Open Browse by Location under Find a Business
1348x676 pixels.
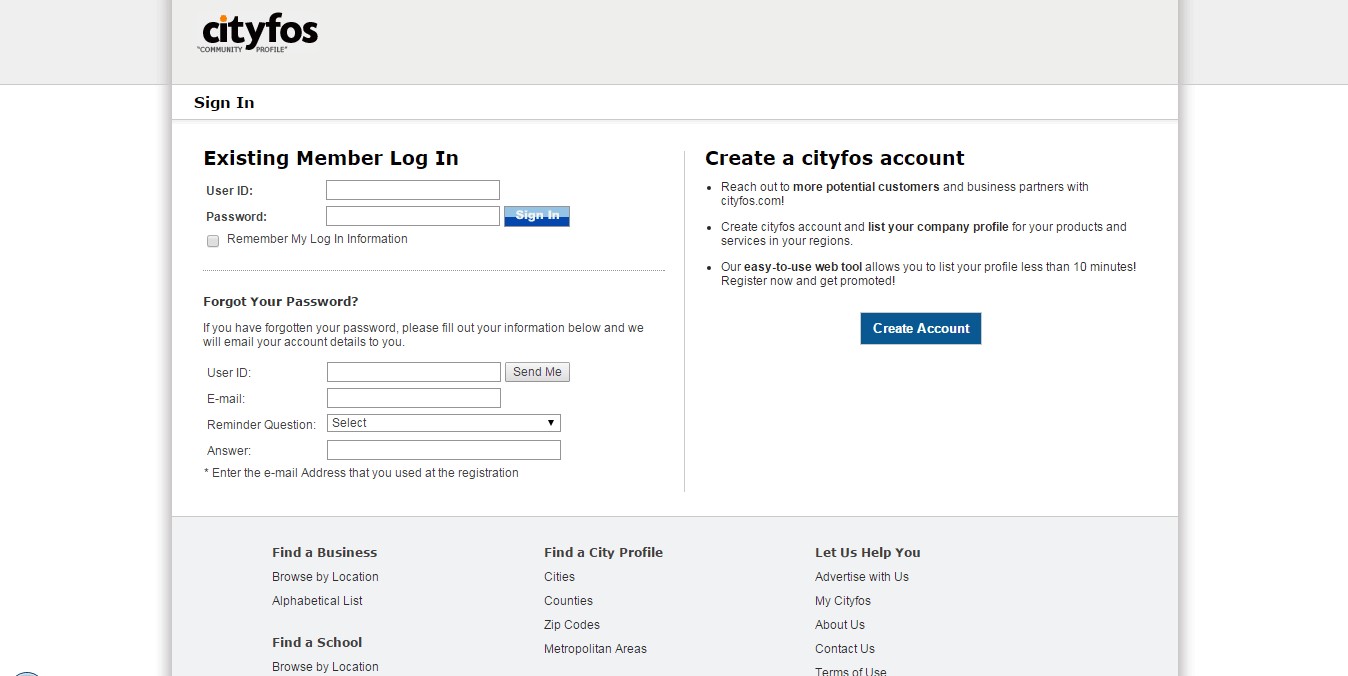coord(325,577)
